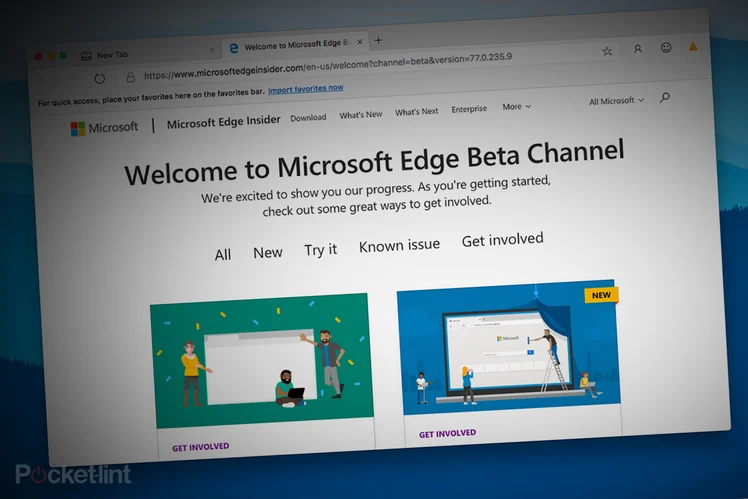Image resolution: width=748 pixels, height=499 pixels.
Task: Select the All filter
Action: coord(223,255)
